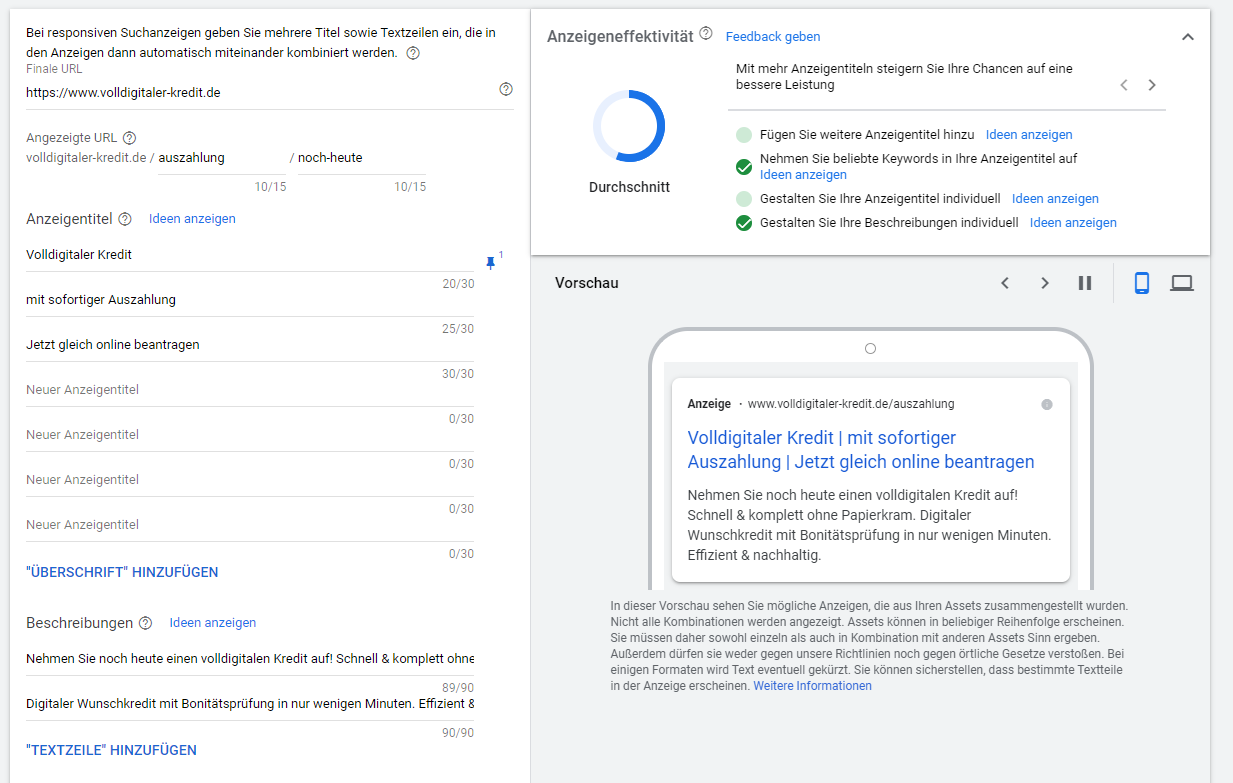Click the Feedback geben link
This screenshot has height=783, width=1233.
point(773,37)
